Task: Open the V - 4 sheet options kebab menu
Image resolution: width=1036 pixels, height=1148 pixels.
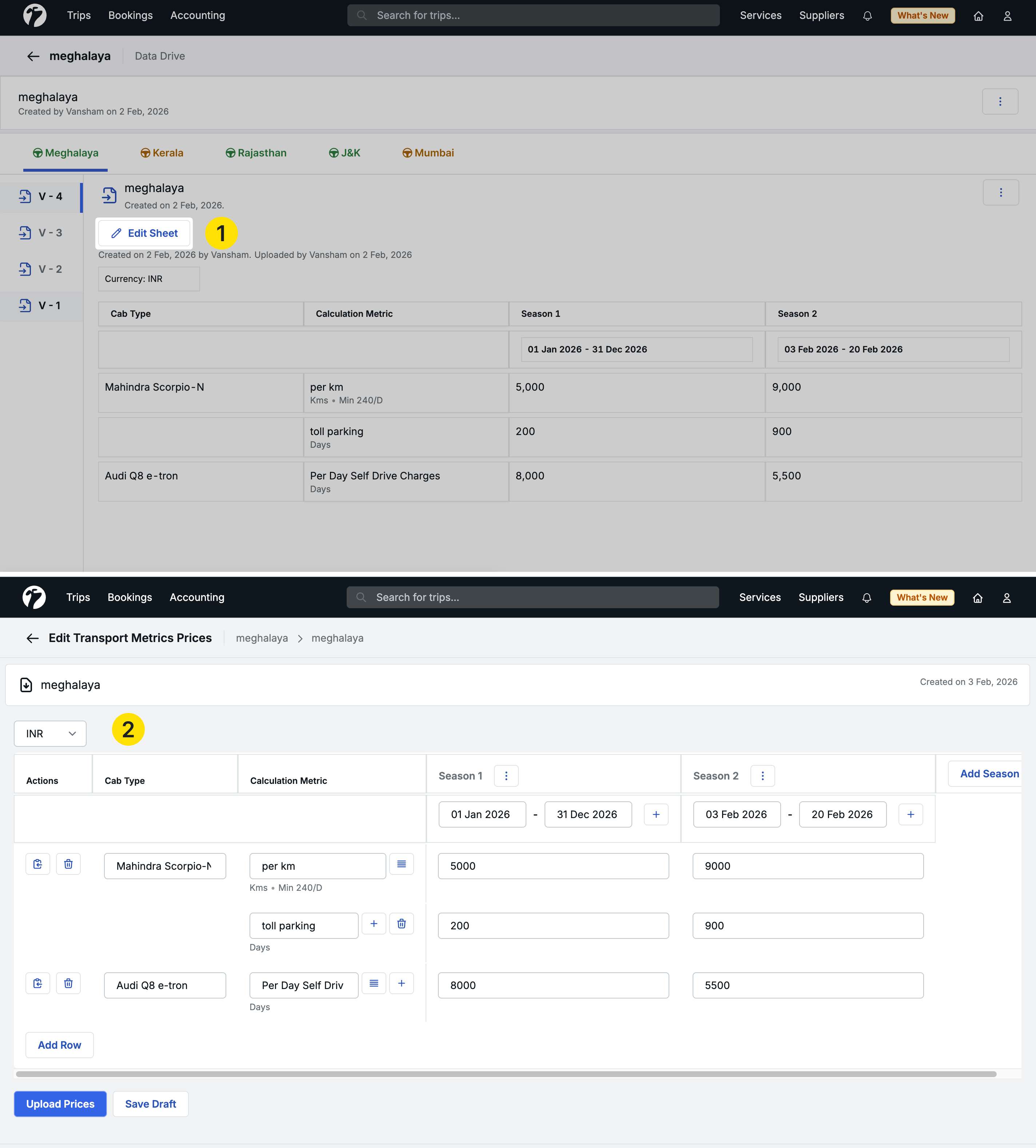Action: tap(1000, 192)
